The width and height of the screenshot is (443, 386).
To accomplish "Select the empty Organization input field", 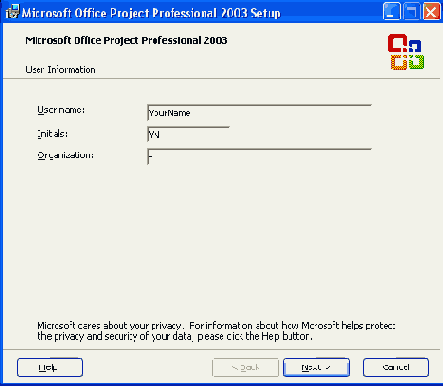I will pos(259,157).
